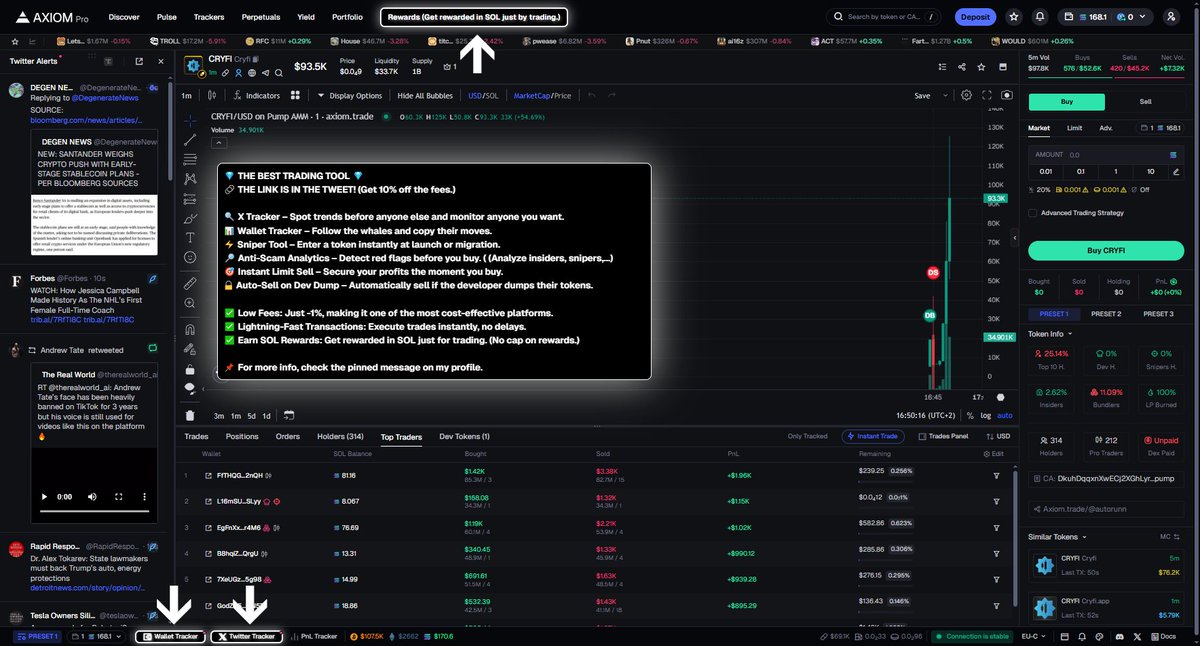Open the 1m interval selector in the chart toolbar
This screenshot has height=646, width=1200.
[x=187, y=96]
